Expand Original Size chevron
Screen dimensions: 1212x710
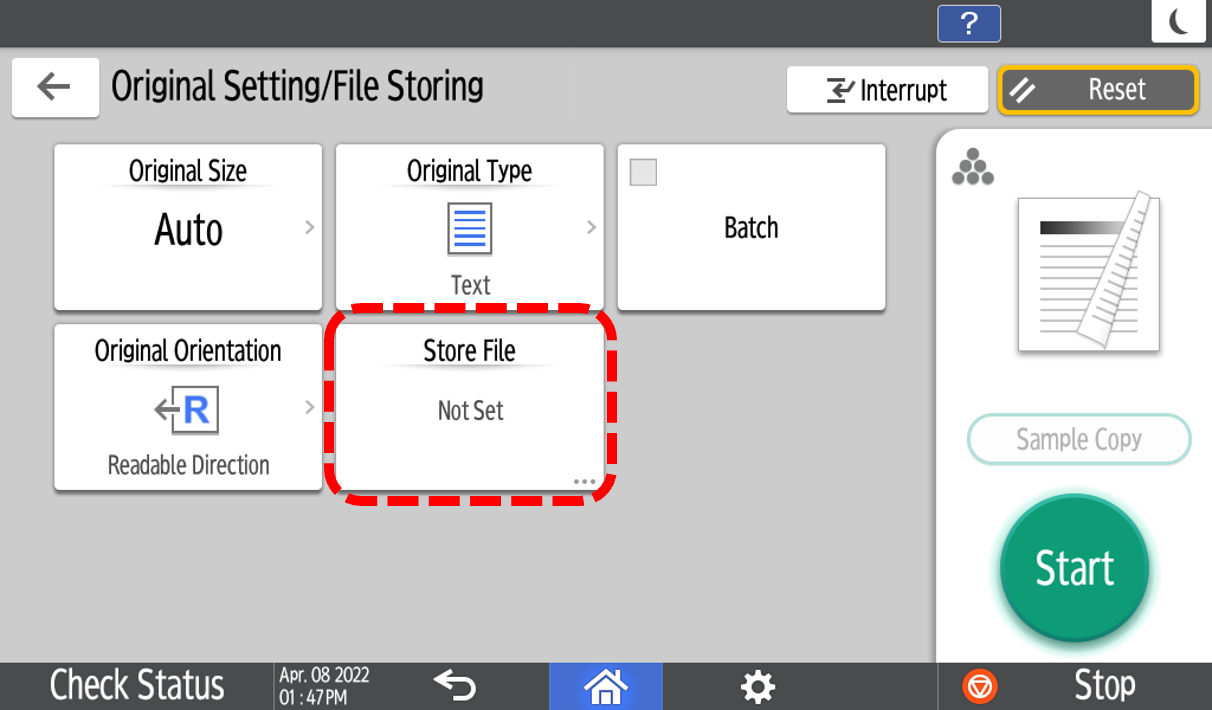coord(309,228)
